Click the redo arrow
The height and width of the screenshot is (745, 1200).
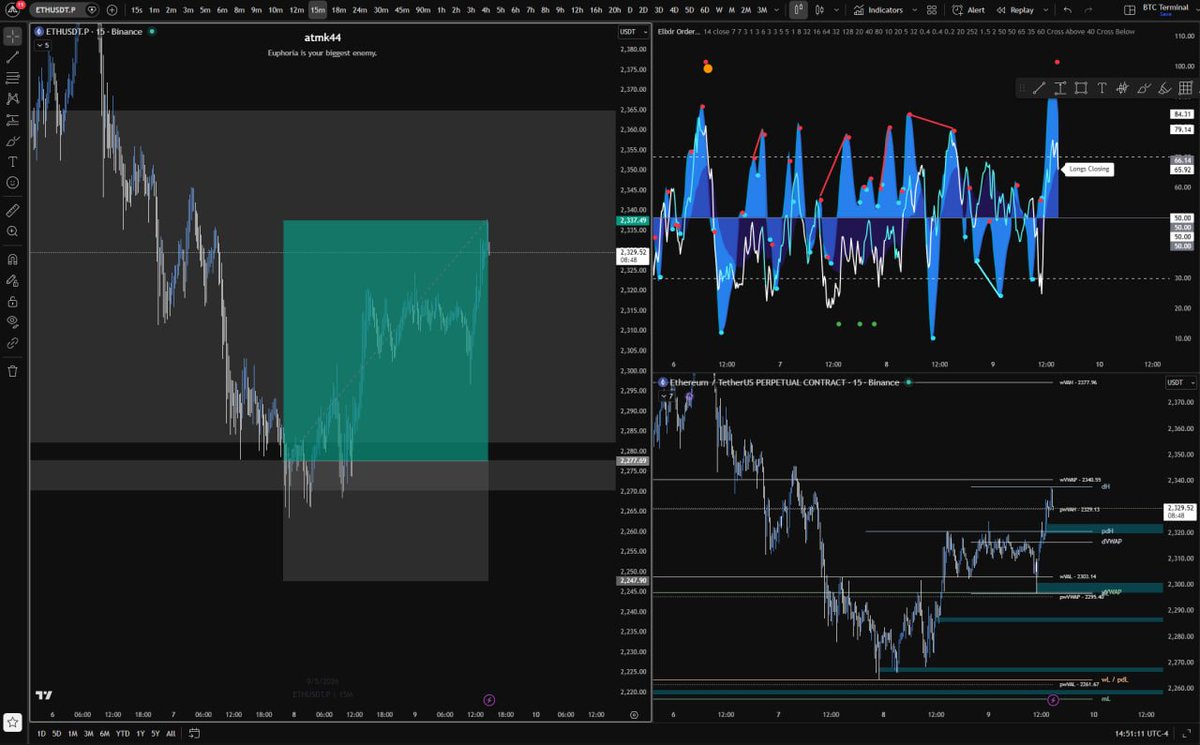click(x=1090, y=10)
